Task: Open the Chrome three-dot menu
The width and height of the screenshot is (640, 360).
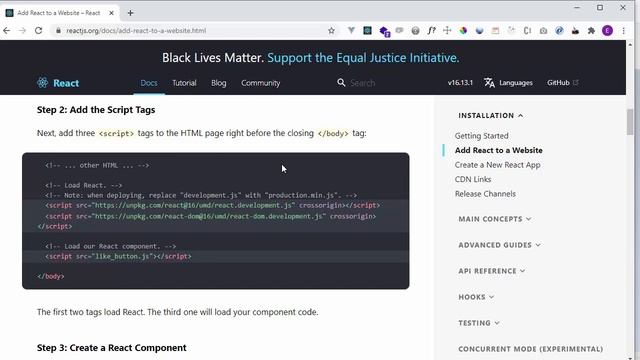Action: [x=624, y=31]
